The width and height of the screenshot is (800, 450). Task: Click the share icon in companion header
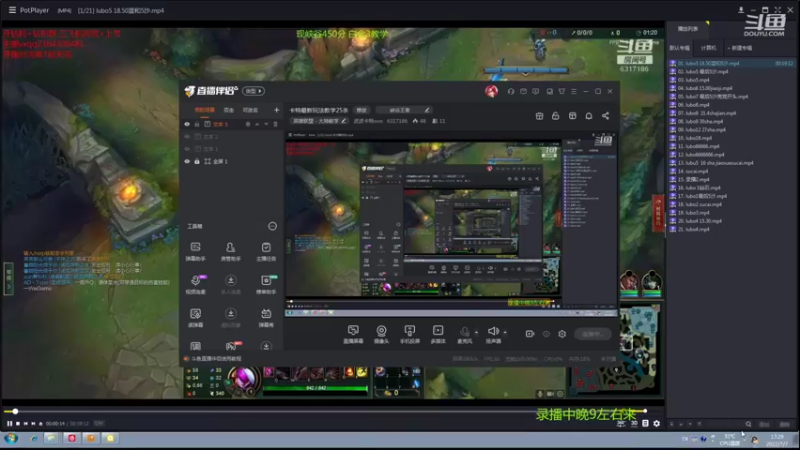(605, 116)
